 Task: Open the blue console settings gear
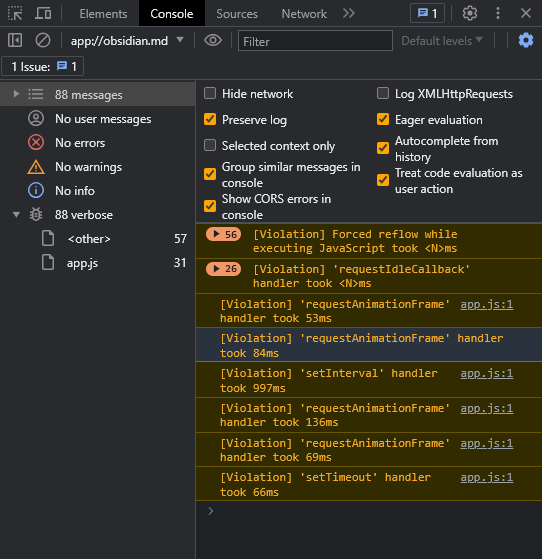tap(526, 40)
